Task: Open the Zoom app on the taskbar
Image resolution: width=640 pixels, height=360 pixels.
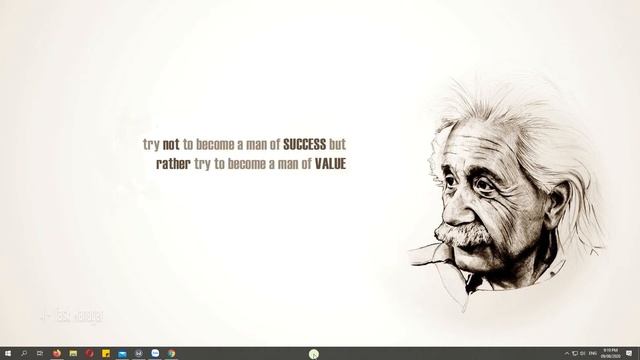Action: [155, 353]
